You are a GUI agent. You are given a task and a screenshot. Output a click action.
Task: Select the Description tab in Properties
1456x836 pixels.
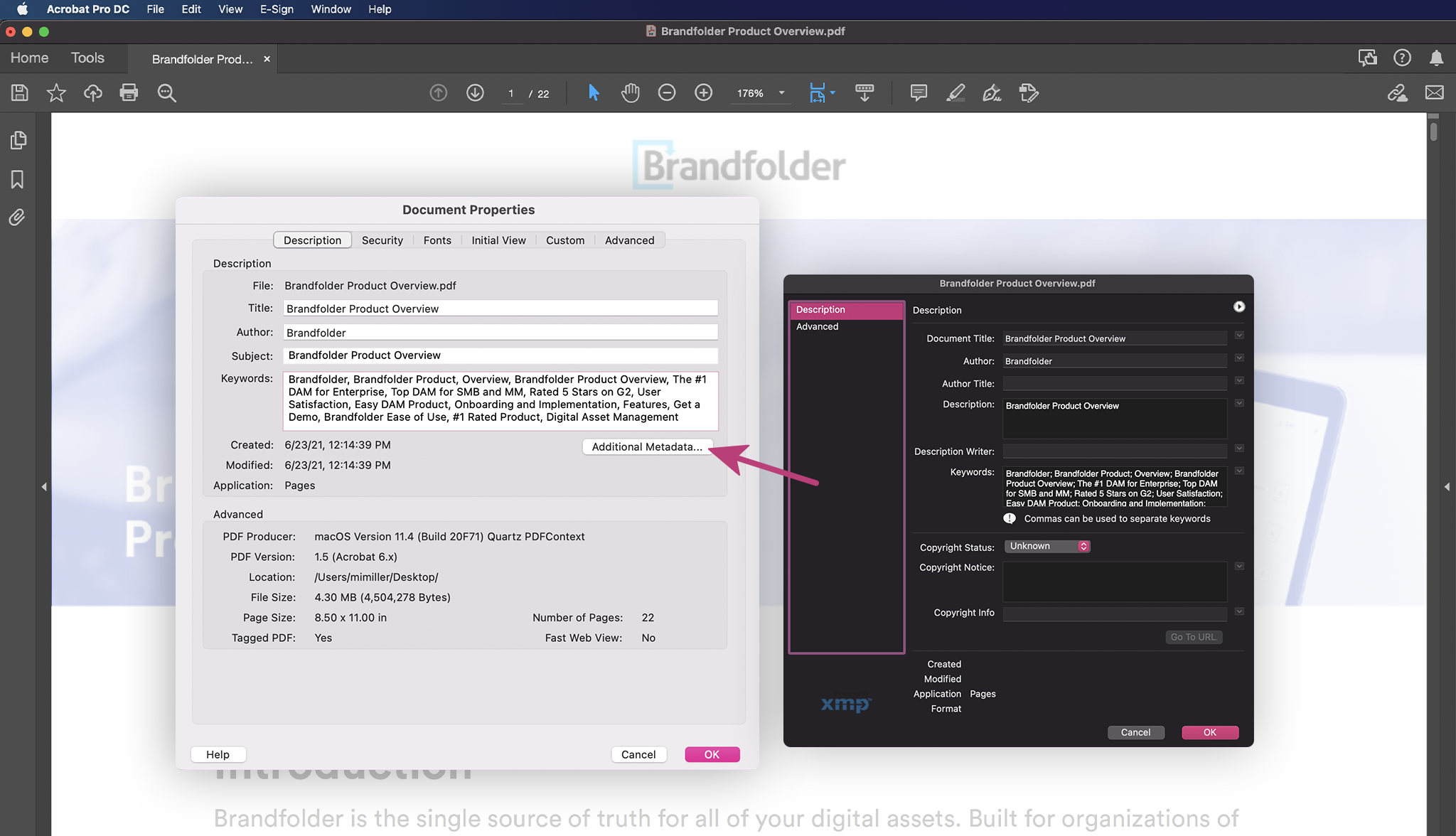tap(312, 240)
